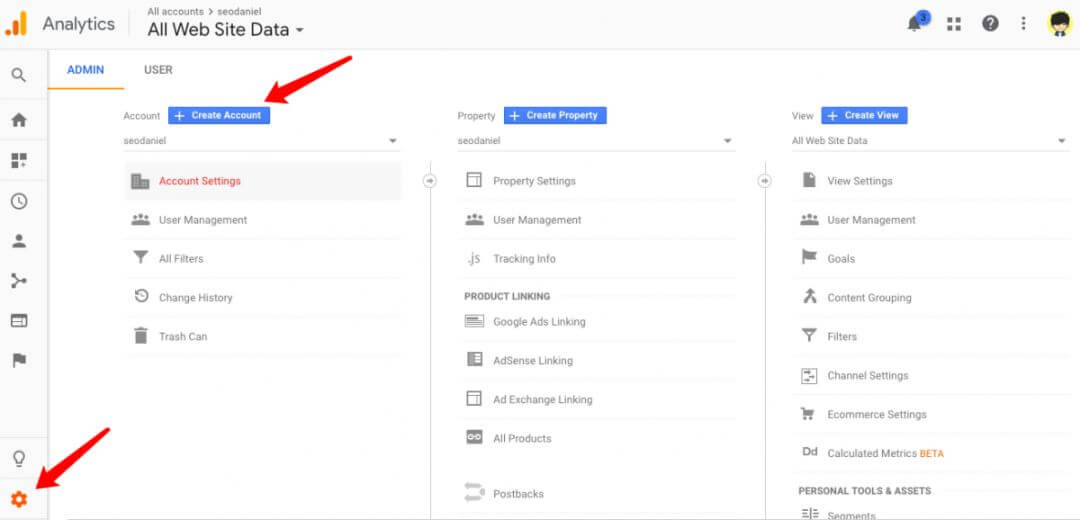The width and height of the screenshot is (1080, 520).
Task: Click the user profile avatar
Action: pos(1059,24)
